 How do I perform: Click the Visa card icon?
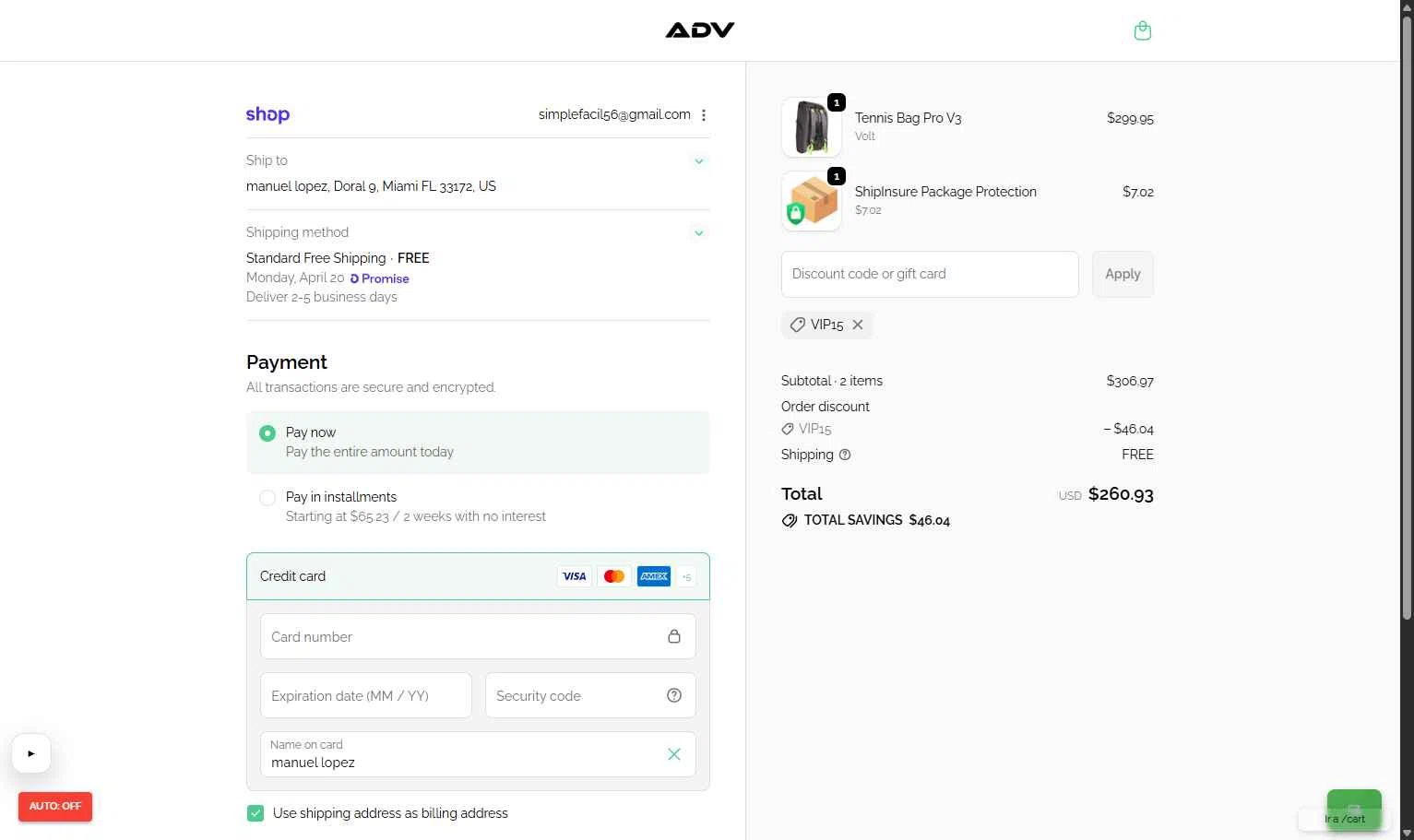pyautogui.click(x=574, y=576)
